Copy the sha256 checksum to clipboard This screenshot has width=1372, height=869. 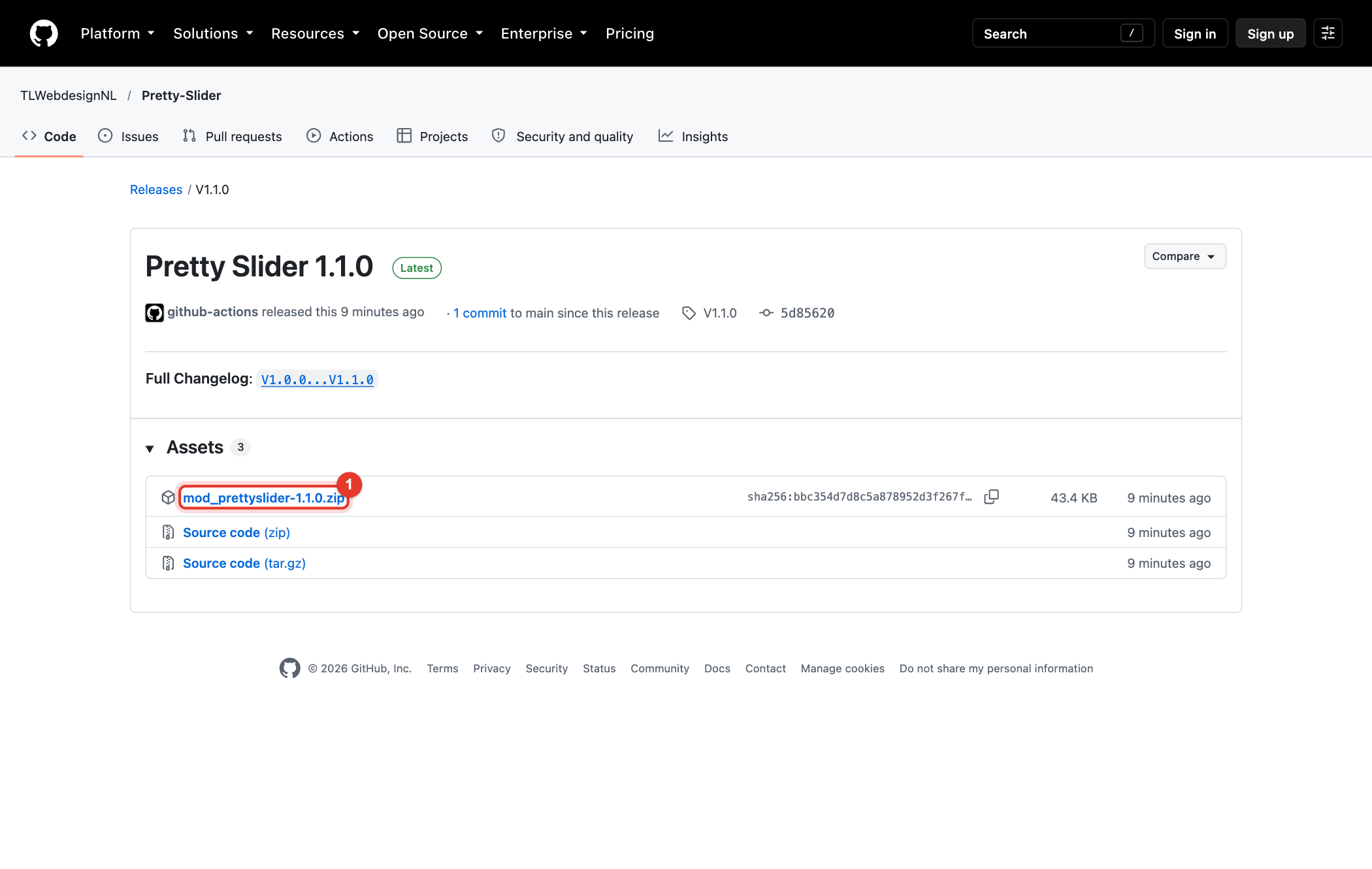pyautogui.click(x=991, y=497)
